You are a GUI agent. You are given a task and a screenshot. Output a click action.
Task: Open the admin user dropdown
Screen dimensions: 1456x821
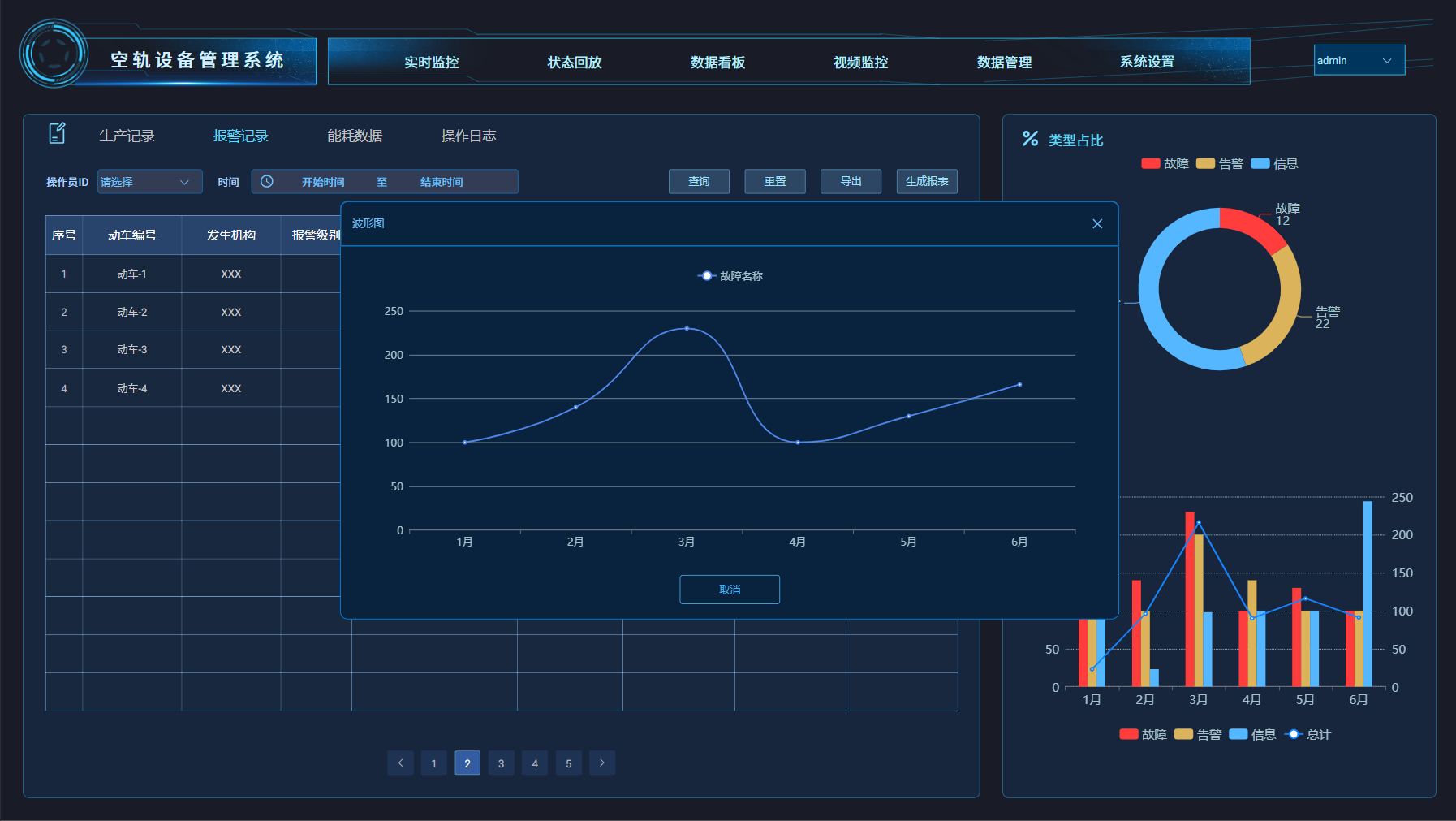click(x=1359, y=61)
